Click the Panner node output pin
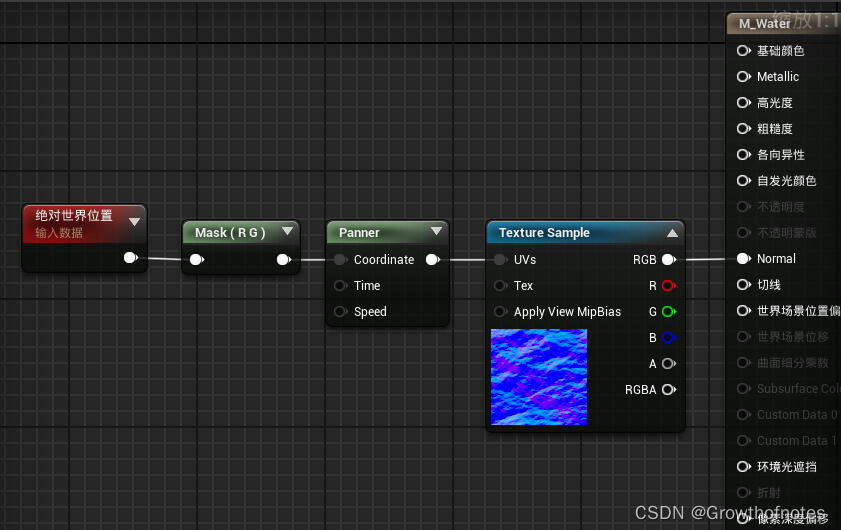The image size is (841, 530). [x=433, y=260]
